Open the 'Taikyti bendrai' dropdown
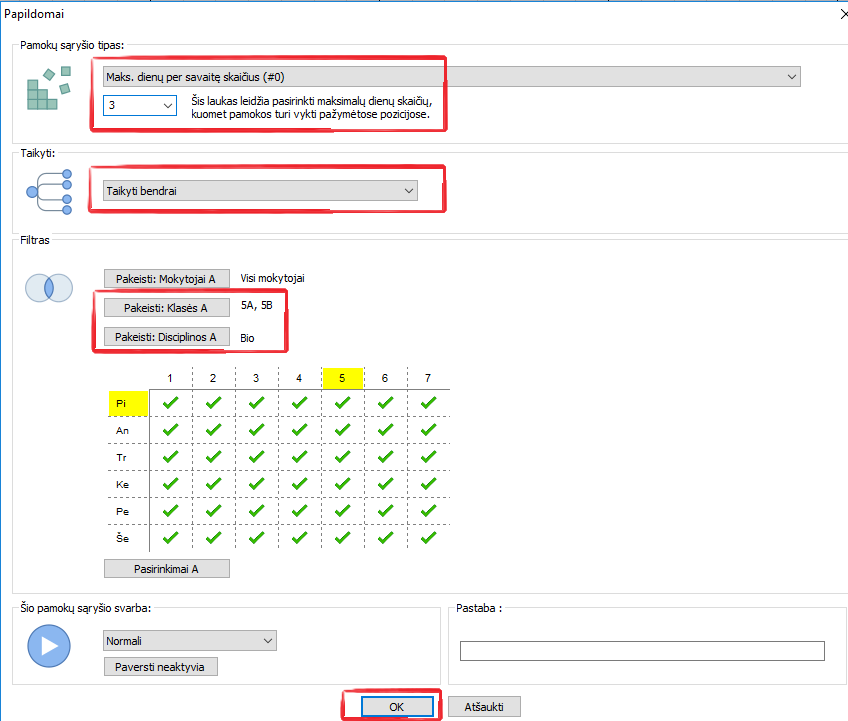The image size is (848, 721). [x=260, y=191]
